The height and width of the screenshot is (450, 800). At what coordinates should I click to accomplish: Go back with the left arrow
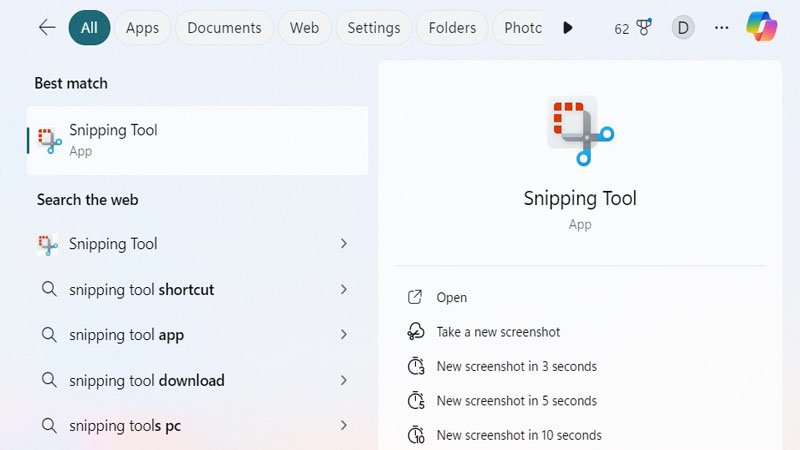47,28
